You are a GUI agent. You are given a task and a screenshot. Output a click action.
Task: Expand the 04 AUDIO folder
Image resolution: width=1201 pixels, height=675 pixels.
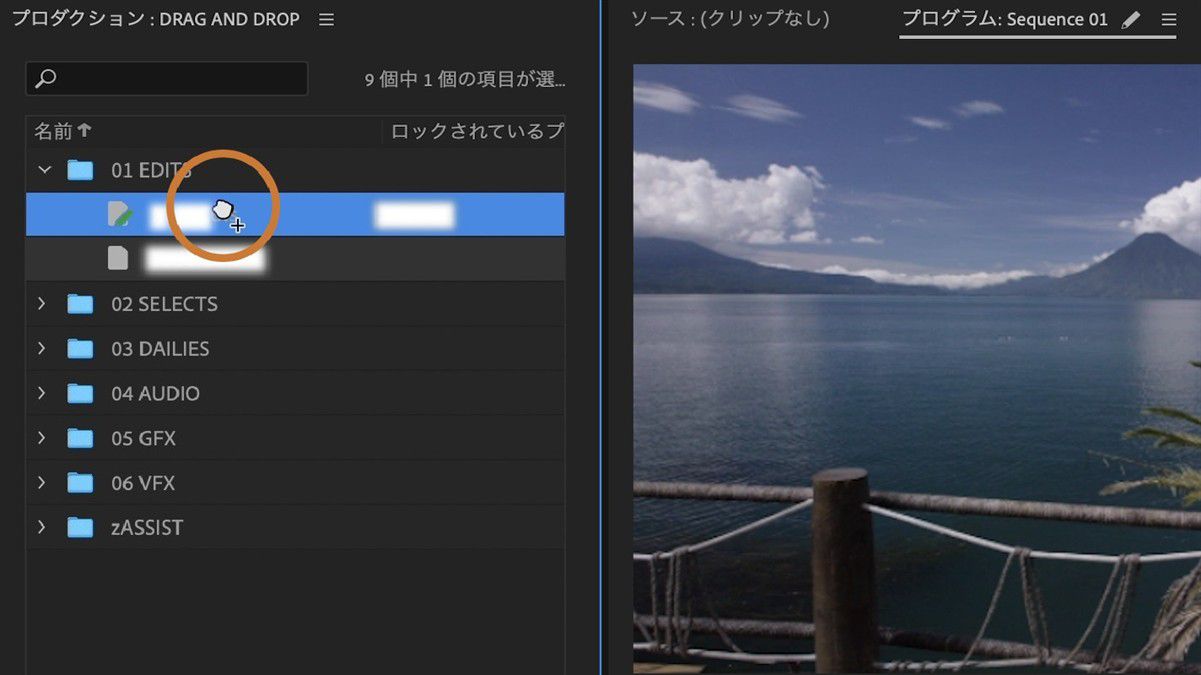(x=42, y=393)
